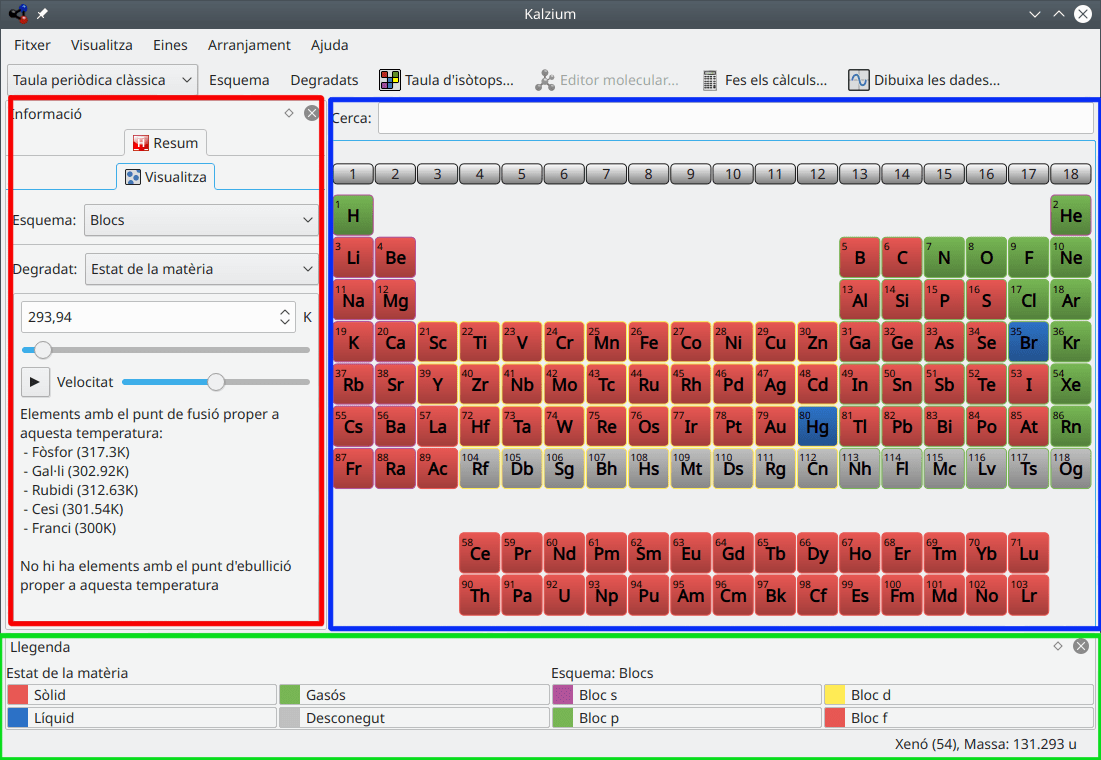Click the Cerca search field
The width and height of the screenshot is (1101, 760).
(x=735, y=118)
